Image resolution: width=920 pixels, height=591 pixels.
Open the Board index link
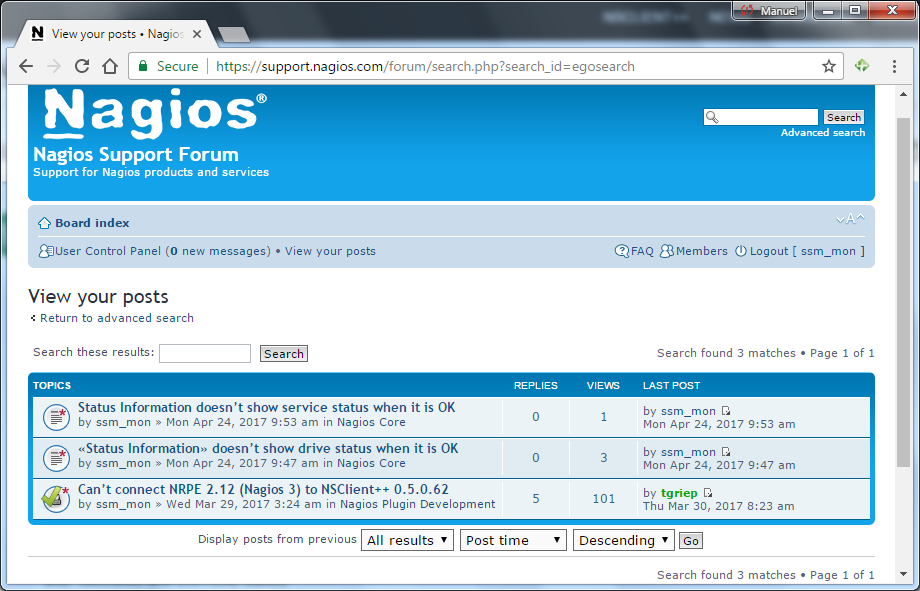92,223
